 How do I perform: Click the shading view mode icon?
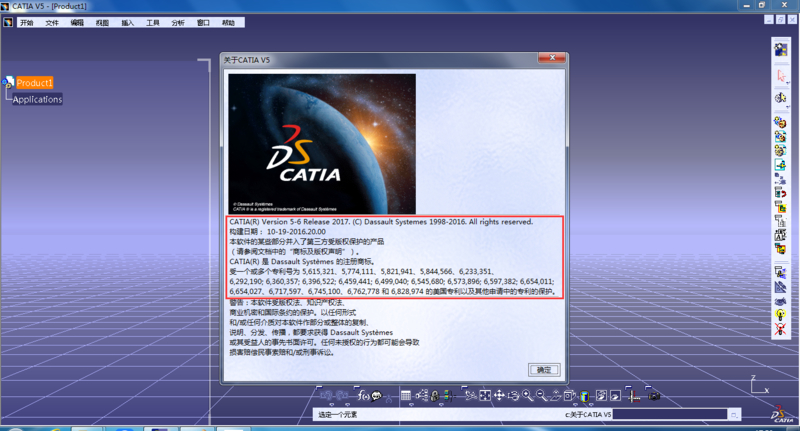point(585,396)
